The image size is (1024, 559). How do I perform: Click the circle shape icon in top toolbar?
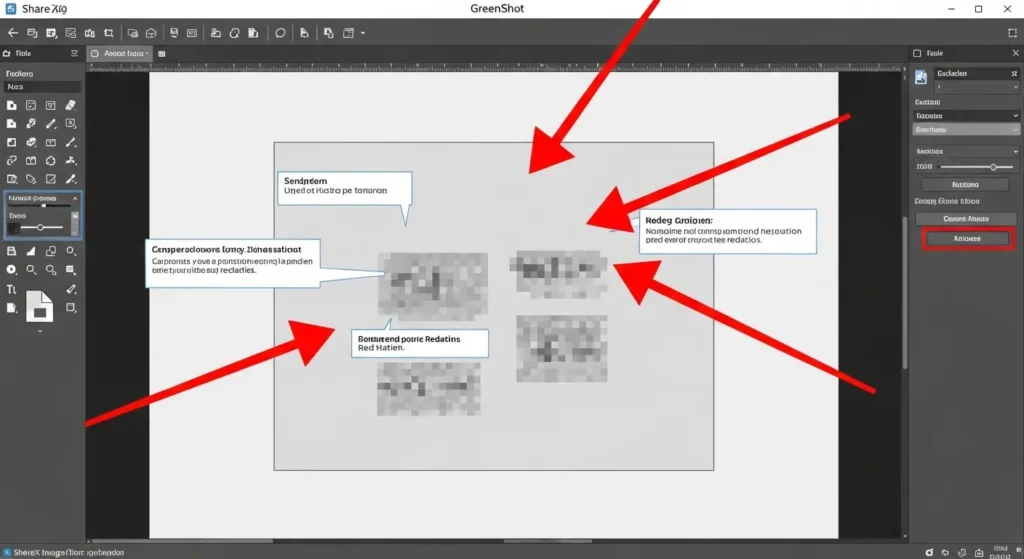click(280, 33)
